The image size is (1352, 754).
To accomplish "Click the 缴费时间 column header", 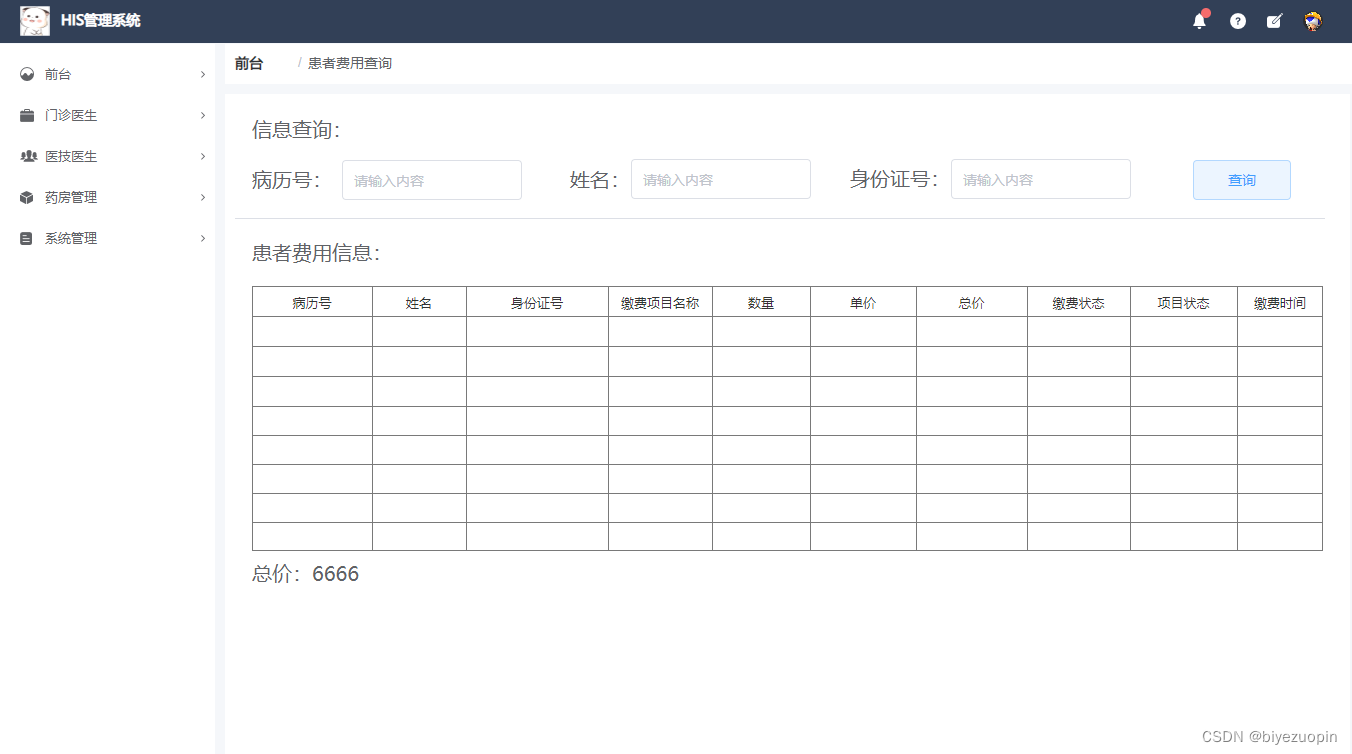I will (1280, 303).
